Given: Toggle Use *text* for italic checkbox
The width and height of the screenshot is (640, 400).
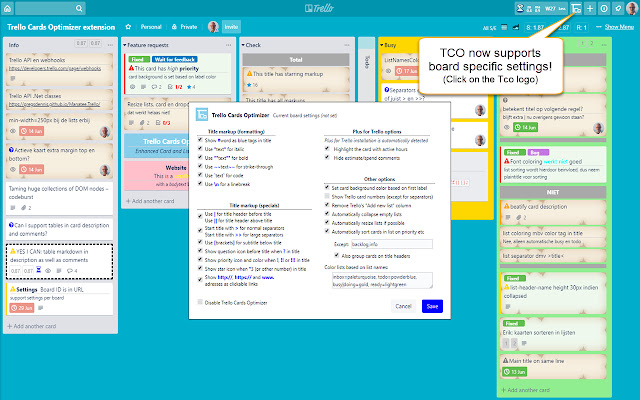Looking at the screenshot, I should coord(200,149).
